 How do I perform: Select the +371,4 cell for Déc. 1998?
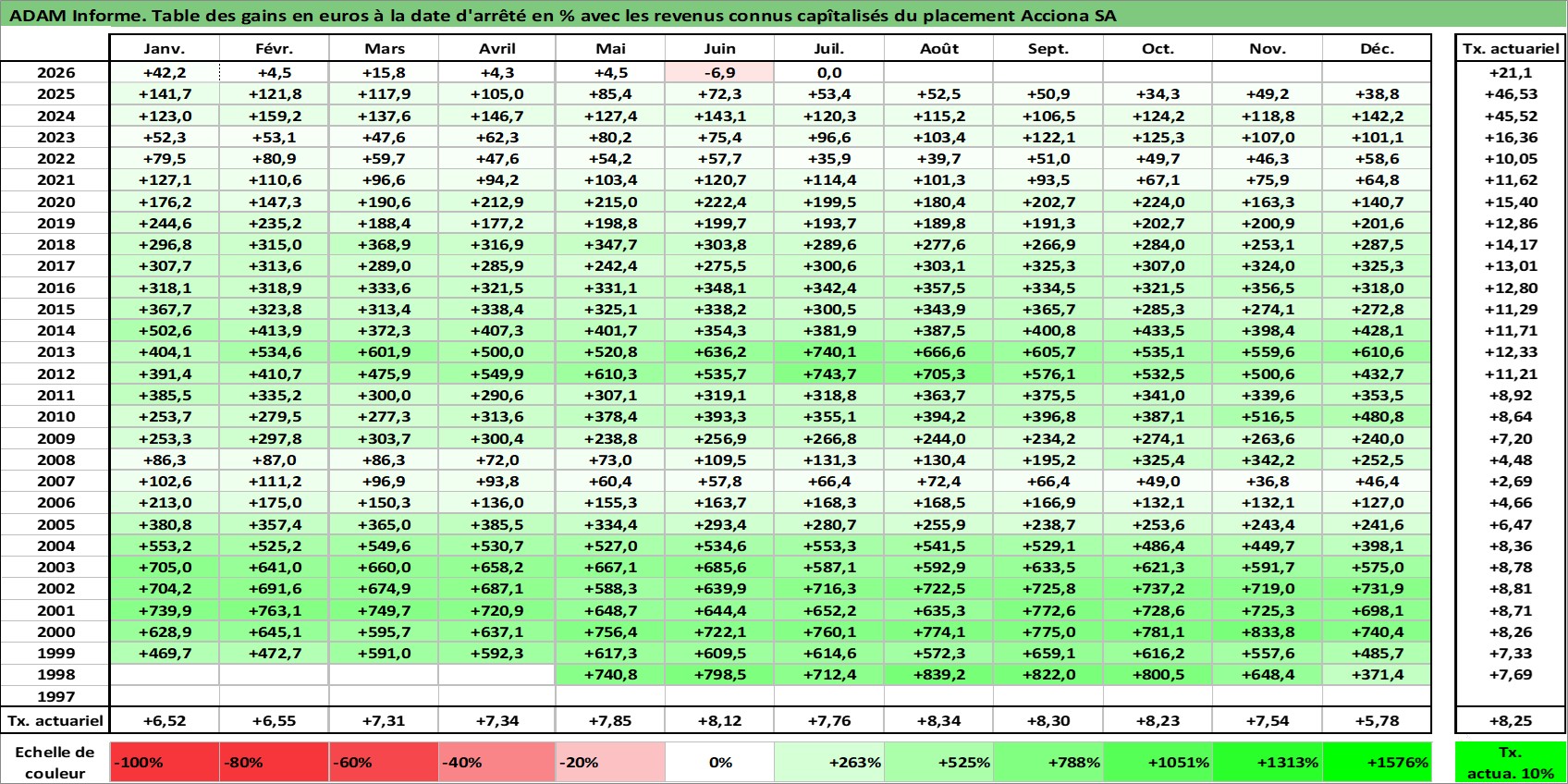coord(1377,674)
